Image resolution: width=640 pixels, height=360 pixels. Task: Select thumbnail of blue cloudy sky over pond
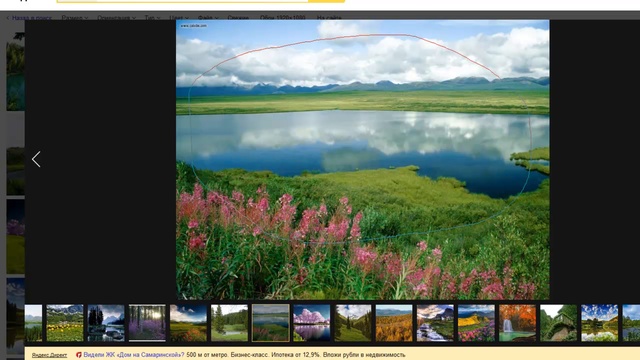(600, 323)
